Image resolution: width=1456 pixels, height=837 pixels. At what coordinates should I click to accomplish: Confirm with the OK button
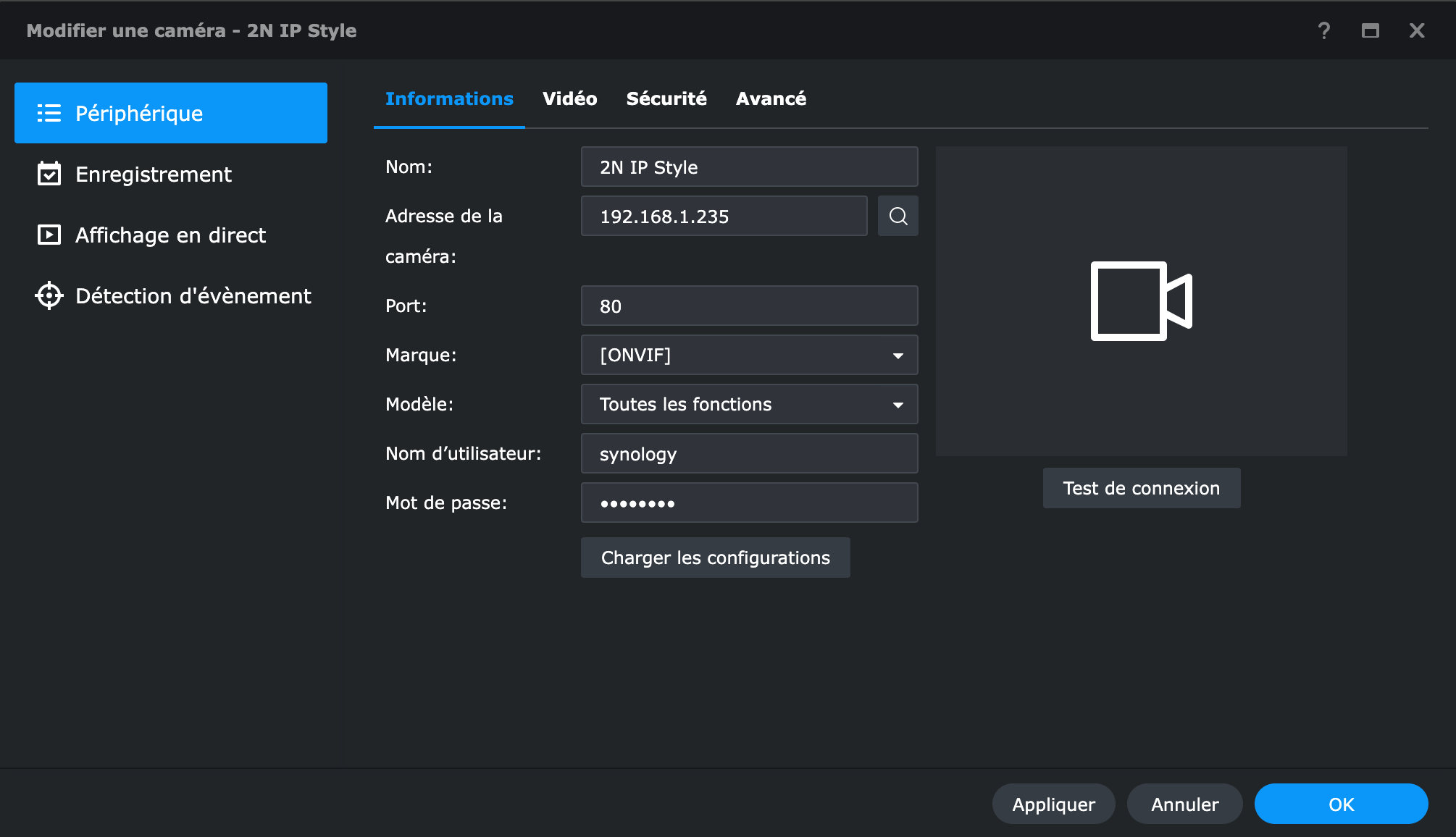click(x=1342, y=804)
